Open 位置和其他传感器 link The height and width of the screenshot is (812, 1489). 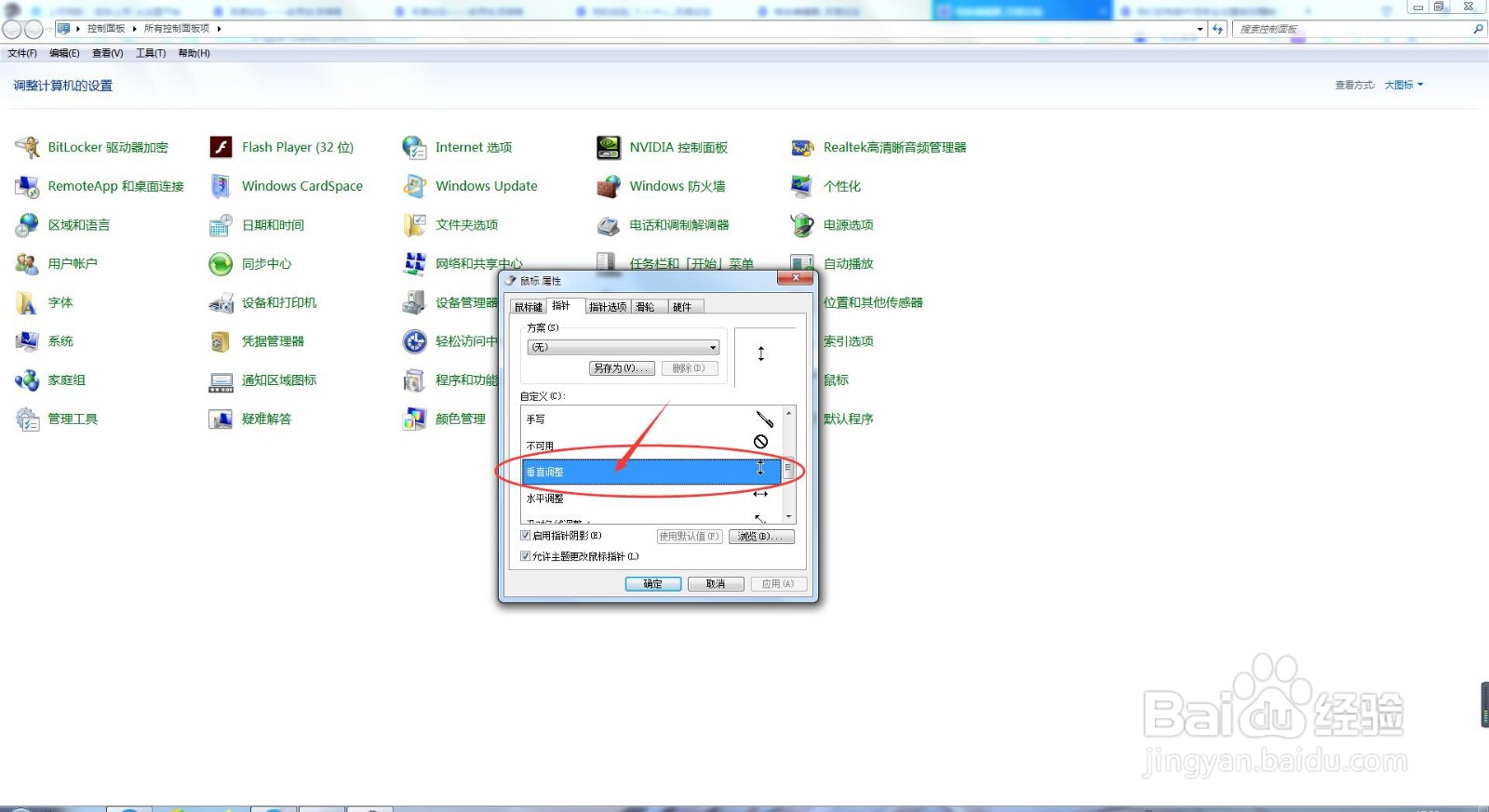coord(873,302)
